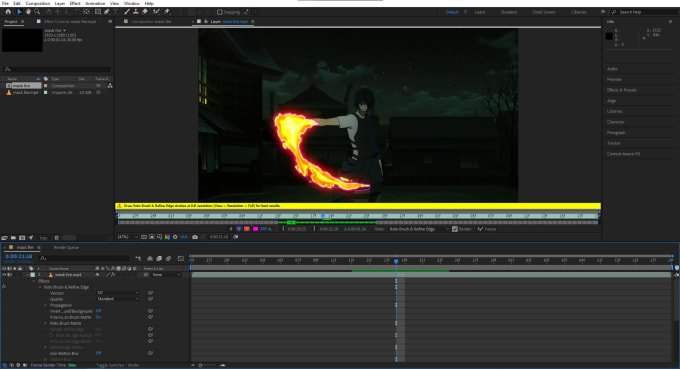Select the Pen tool

coord(107,12)
